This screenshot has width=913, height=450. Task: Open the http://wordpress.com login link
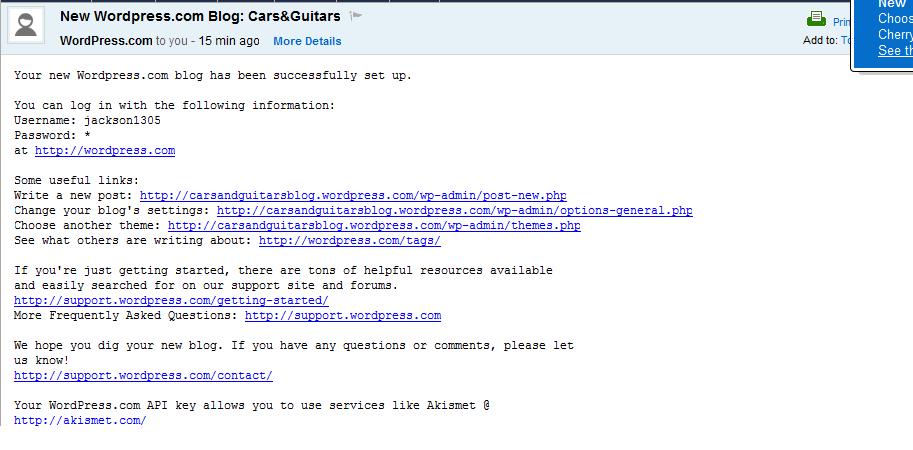[105, 151]
